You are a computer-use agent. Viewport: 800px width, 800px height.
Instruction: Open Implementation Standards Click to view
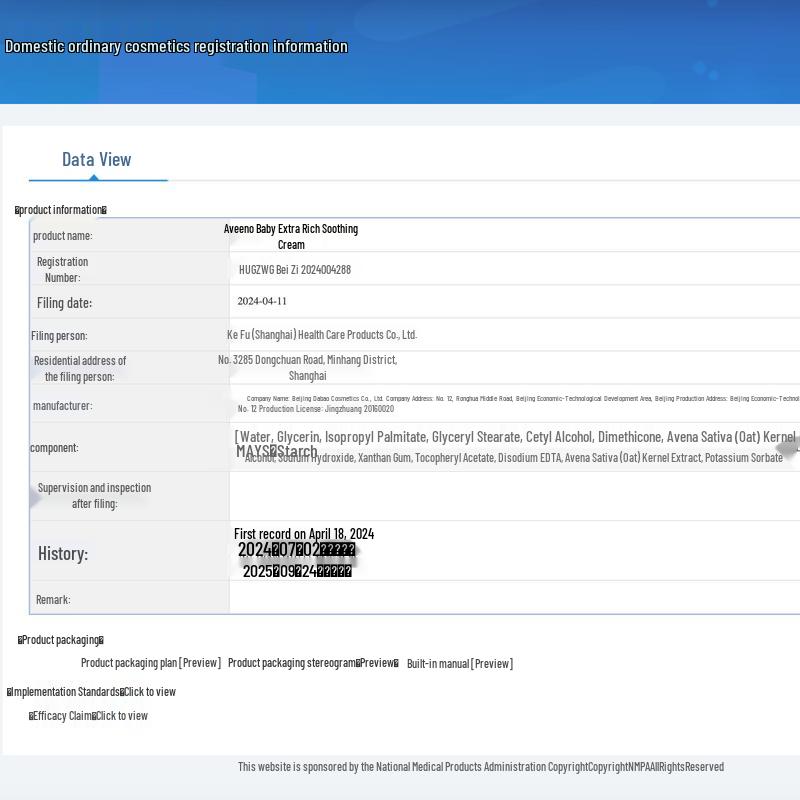(x=91, y=692)
